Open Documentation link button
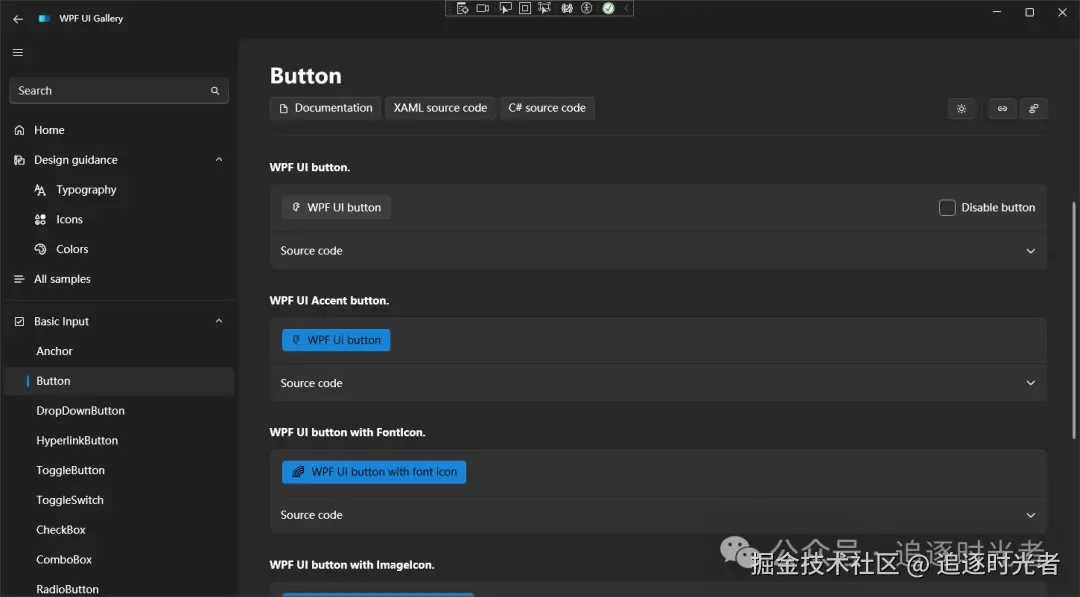This screenshot has height=597, width=1080. coord(325,108)
